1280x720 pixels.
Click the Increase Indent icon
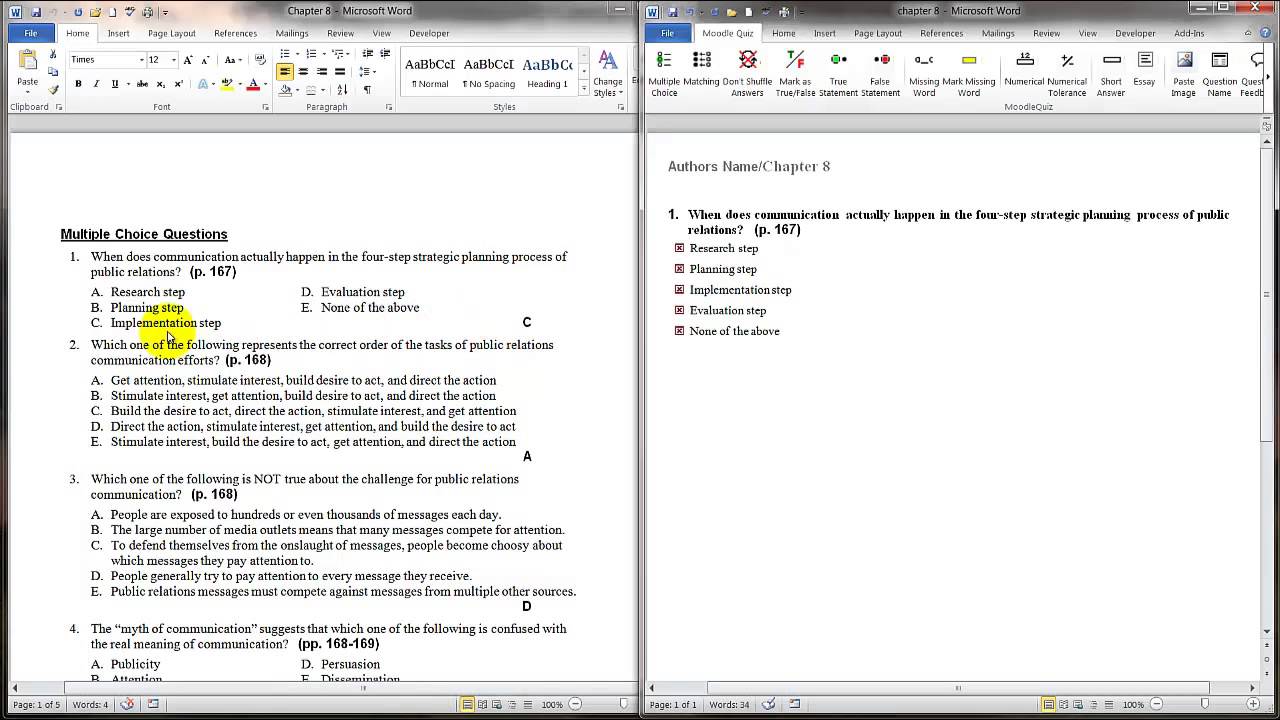[385, 54]
